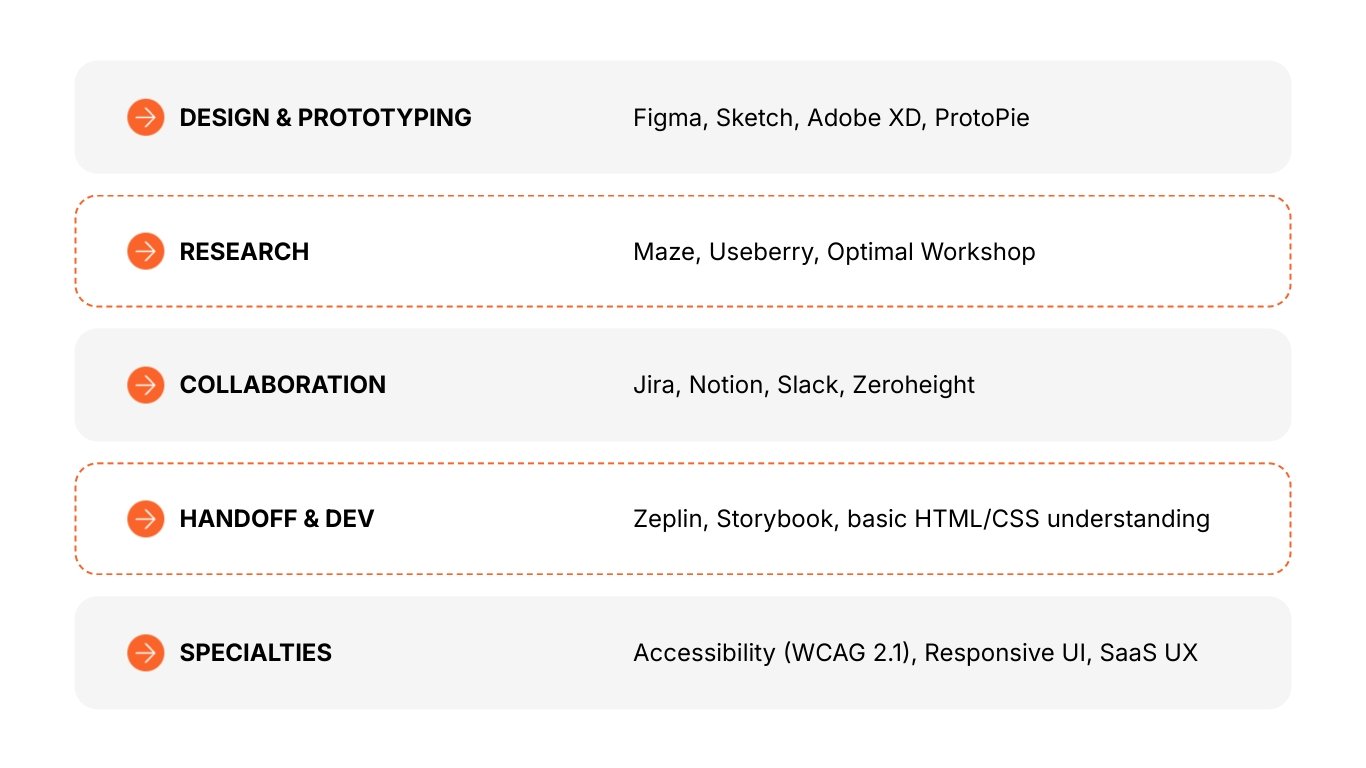
Task: Select the arrow icon beside Collaboration
Action: 146,385
